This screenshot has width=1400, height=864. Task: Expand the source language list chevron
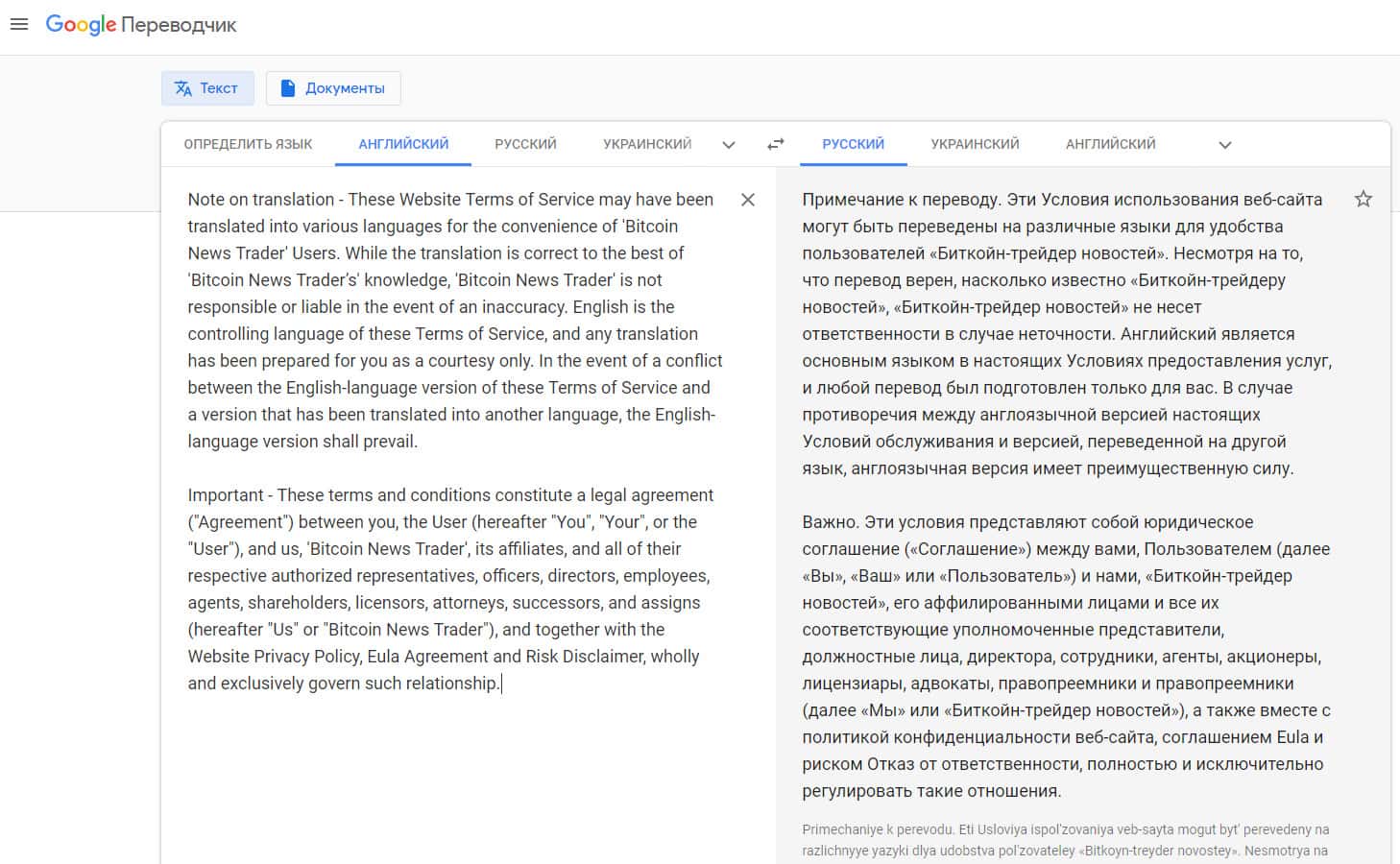click(729, 145)
